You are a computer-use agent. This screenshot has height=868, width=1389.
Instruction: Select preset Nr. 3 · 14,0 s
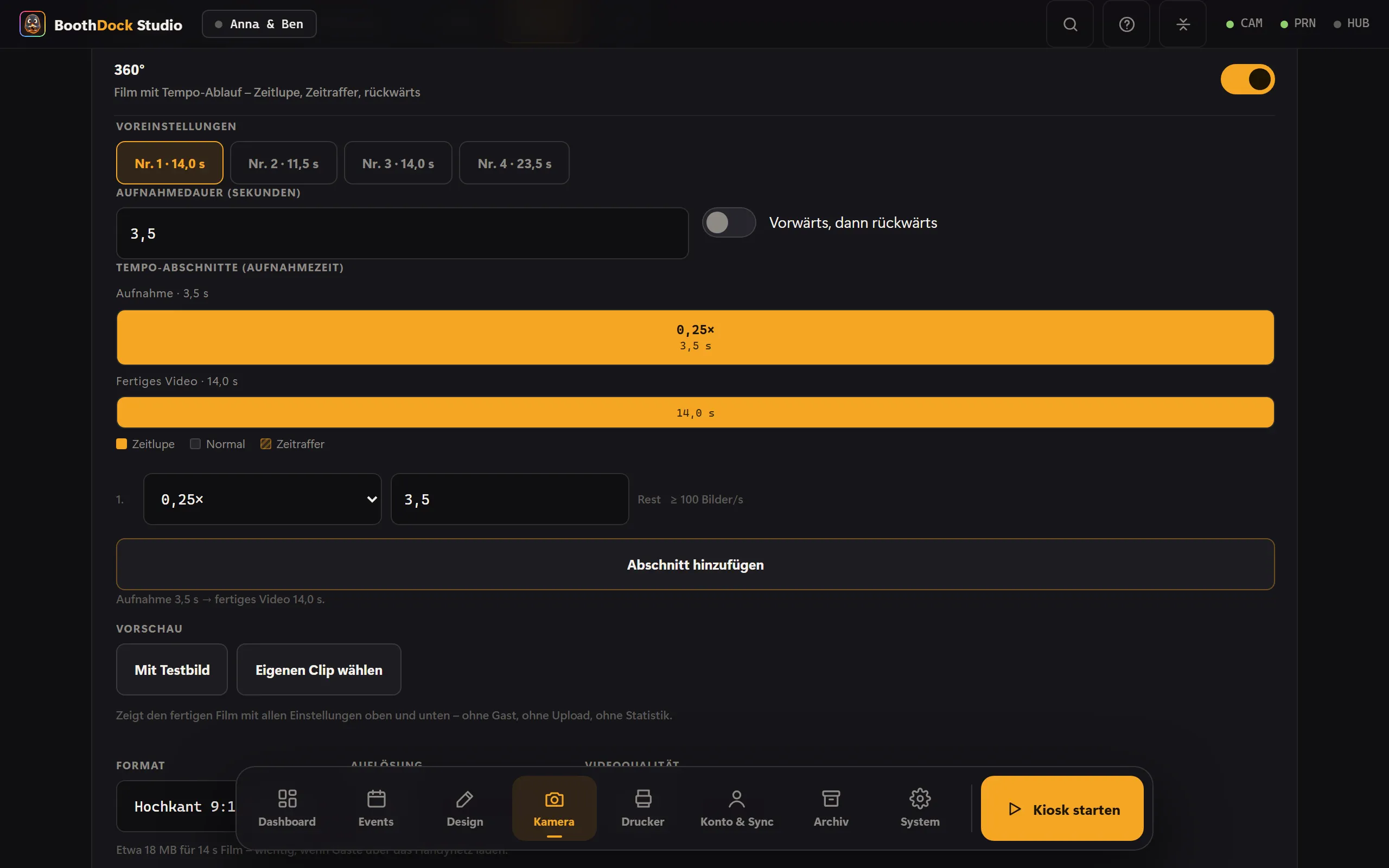tap(398, 163)
